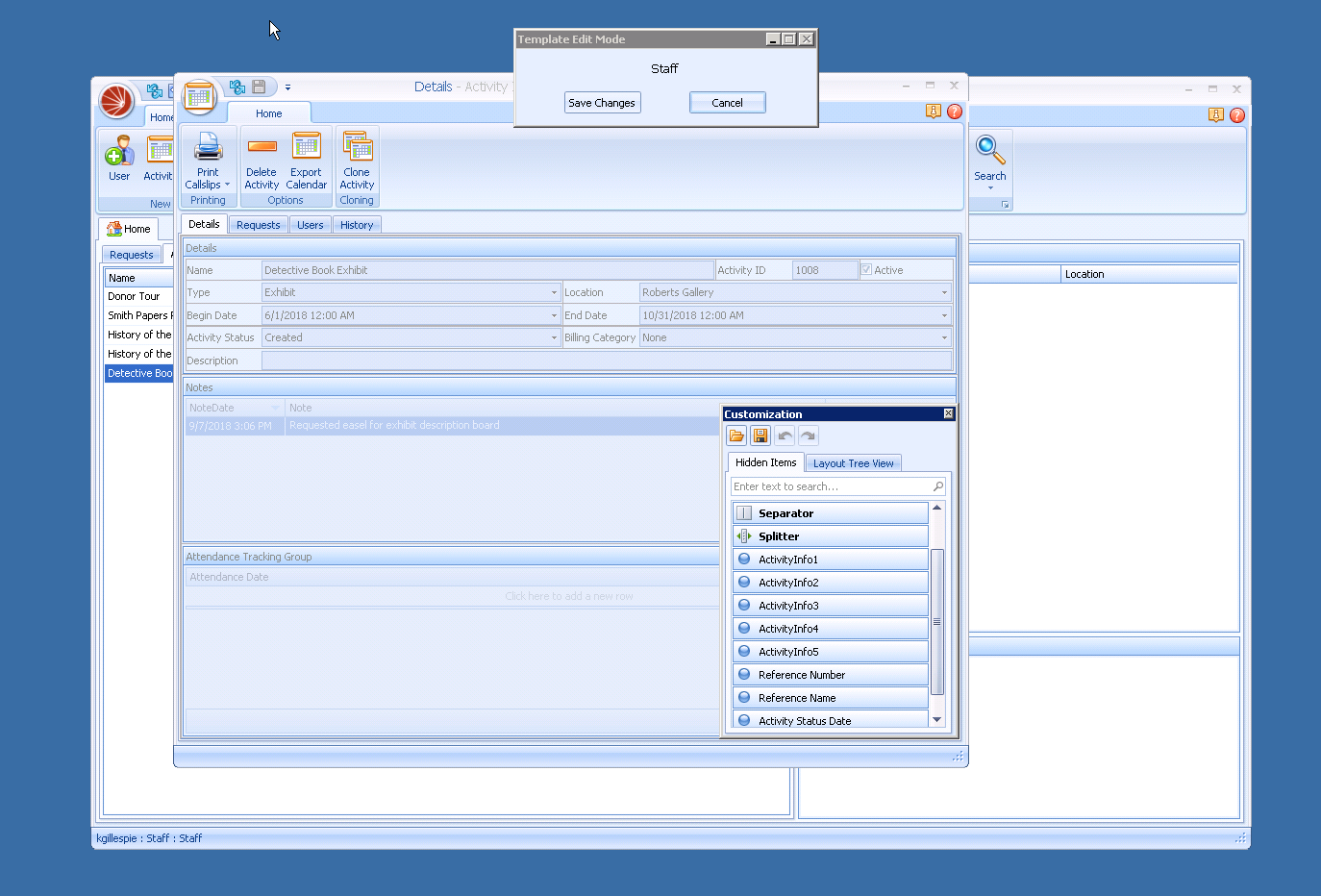
Task: Cancel the Staff template edit
Action: pos(727,102)
